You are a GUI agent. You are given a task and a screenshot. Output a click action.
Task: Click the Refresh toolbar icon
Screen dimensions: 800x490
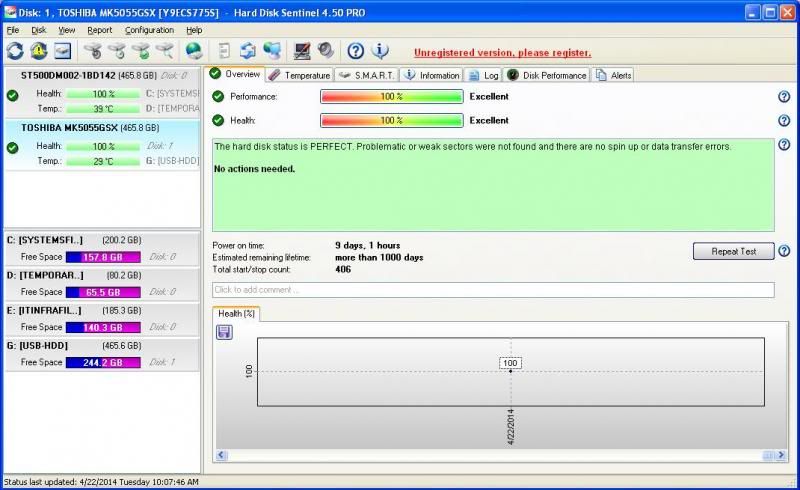(x=15, y=51)
